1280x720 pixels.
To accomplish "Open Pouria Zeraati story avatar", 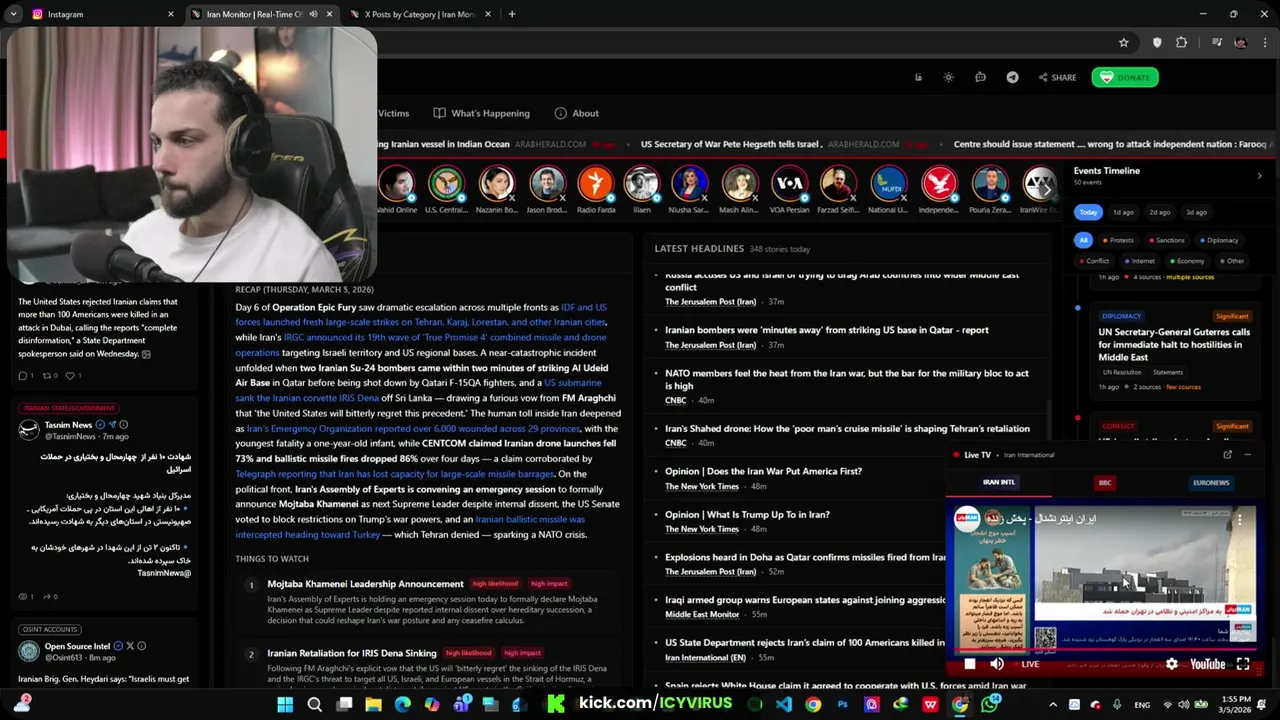I will tap(989, 185).
